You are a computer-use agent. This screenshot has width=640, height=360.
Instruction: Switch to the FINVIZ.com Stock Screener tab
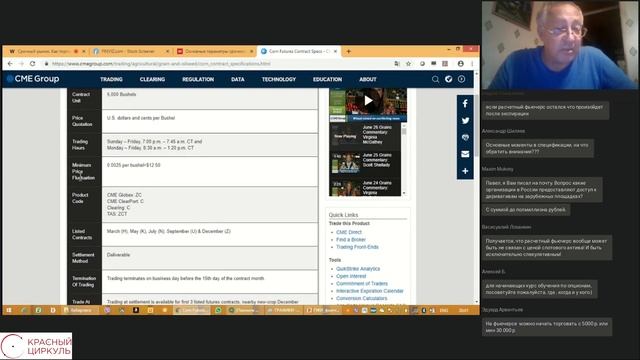click(x=130, y=51)
